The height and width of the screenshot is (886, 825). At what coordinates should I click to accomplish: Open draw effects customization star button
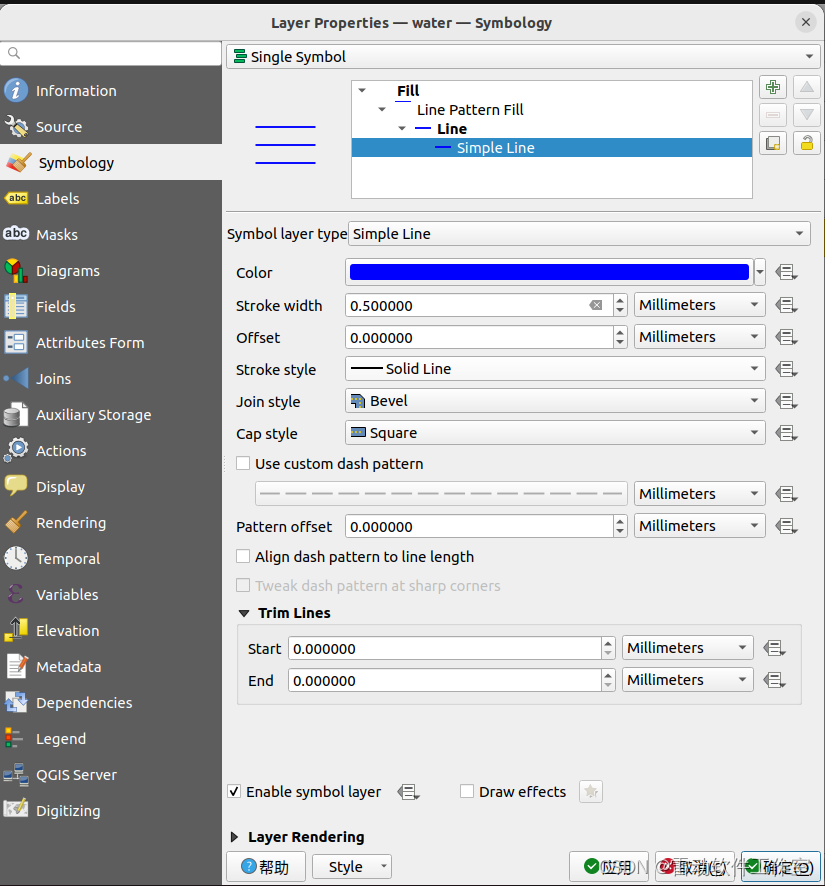click(590, 792)
